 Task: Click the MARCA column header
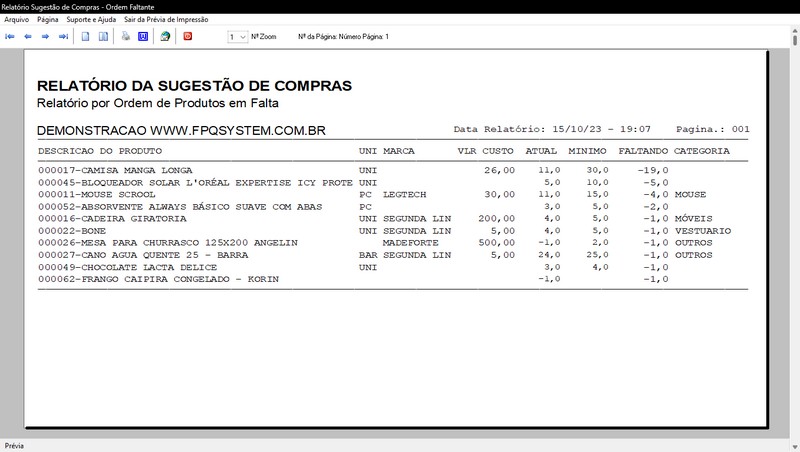point(398,151)
